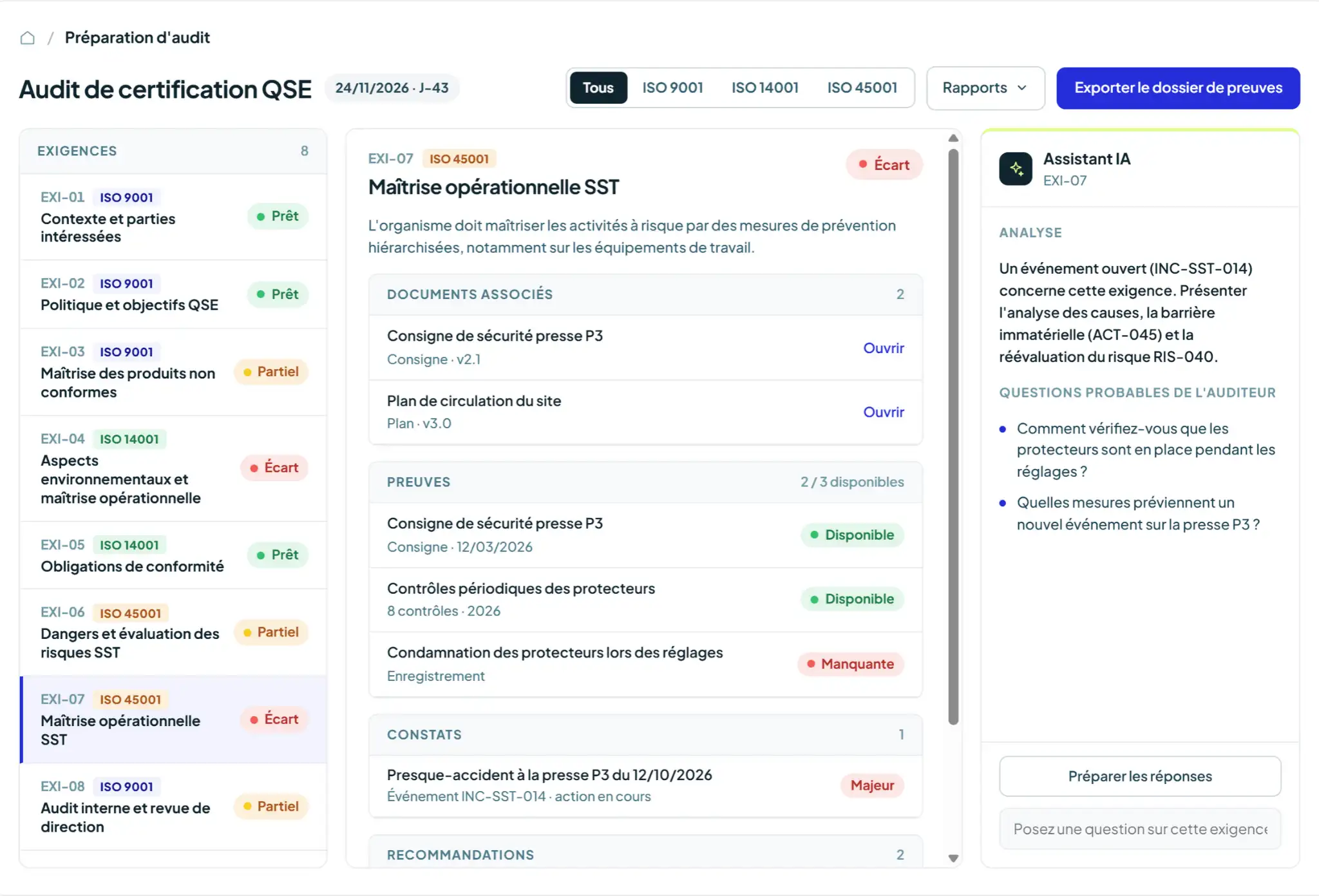
Task: Click the Disponible badge on Consigne proof
Action: (x=852, y=535)
